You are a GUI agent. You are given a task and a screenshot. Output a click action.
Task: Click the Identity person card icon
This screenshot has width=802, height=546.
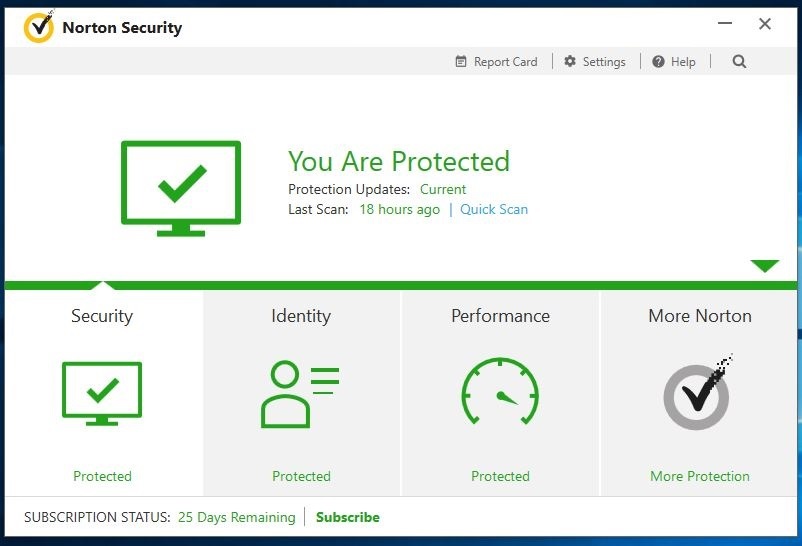300,394
